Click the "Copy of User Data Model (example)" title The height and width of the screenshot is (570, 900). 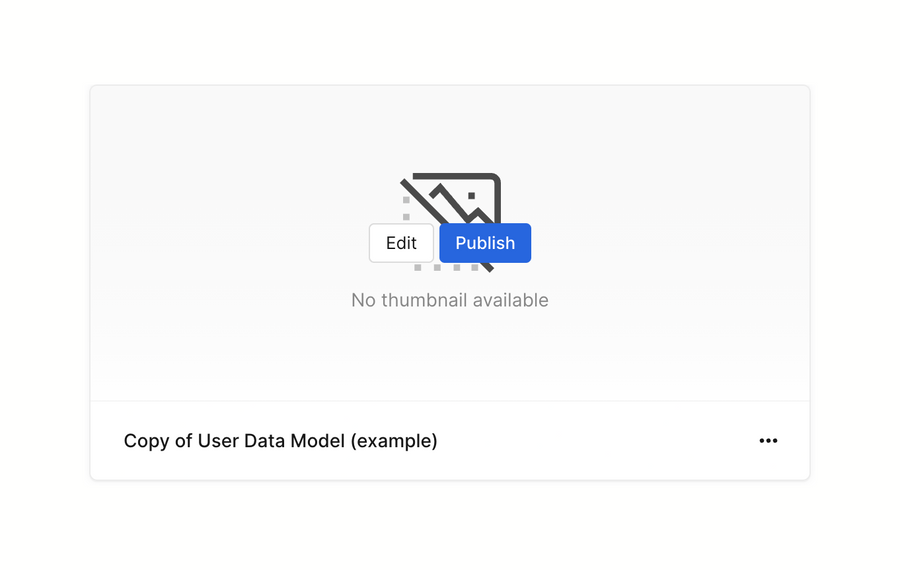point(280,441)
